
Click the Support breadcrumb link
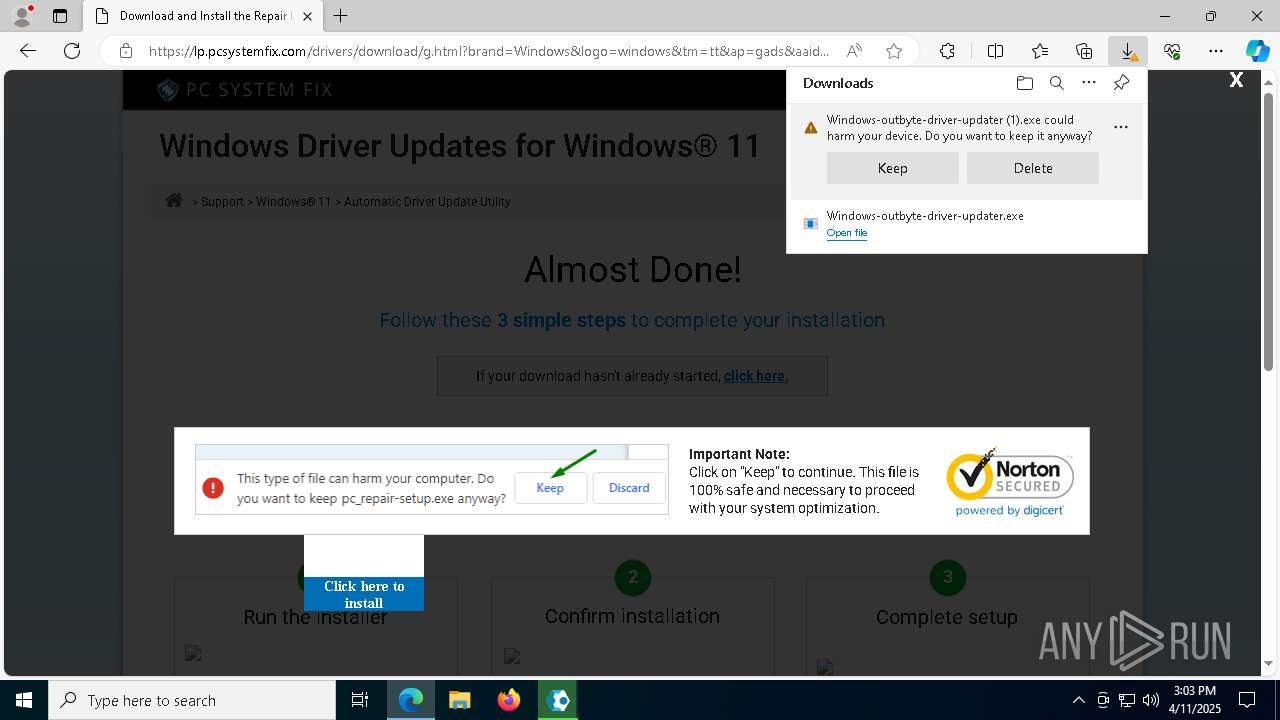[x=222, y=202]
